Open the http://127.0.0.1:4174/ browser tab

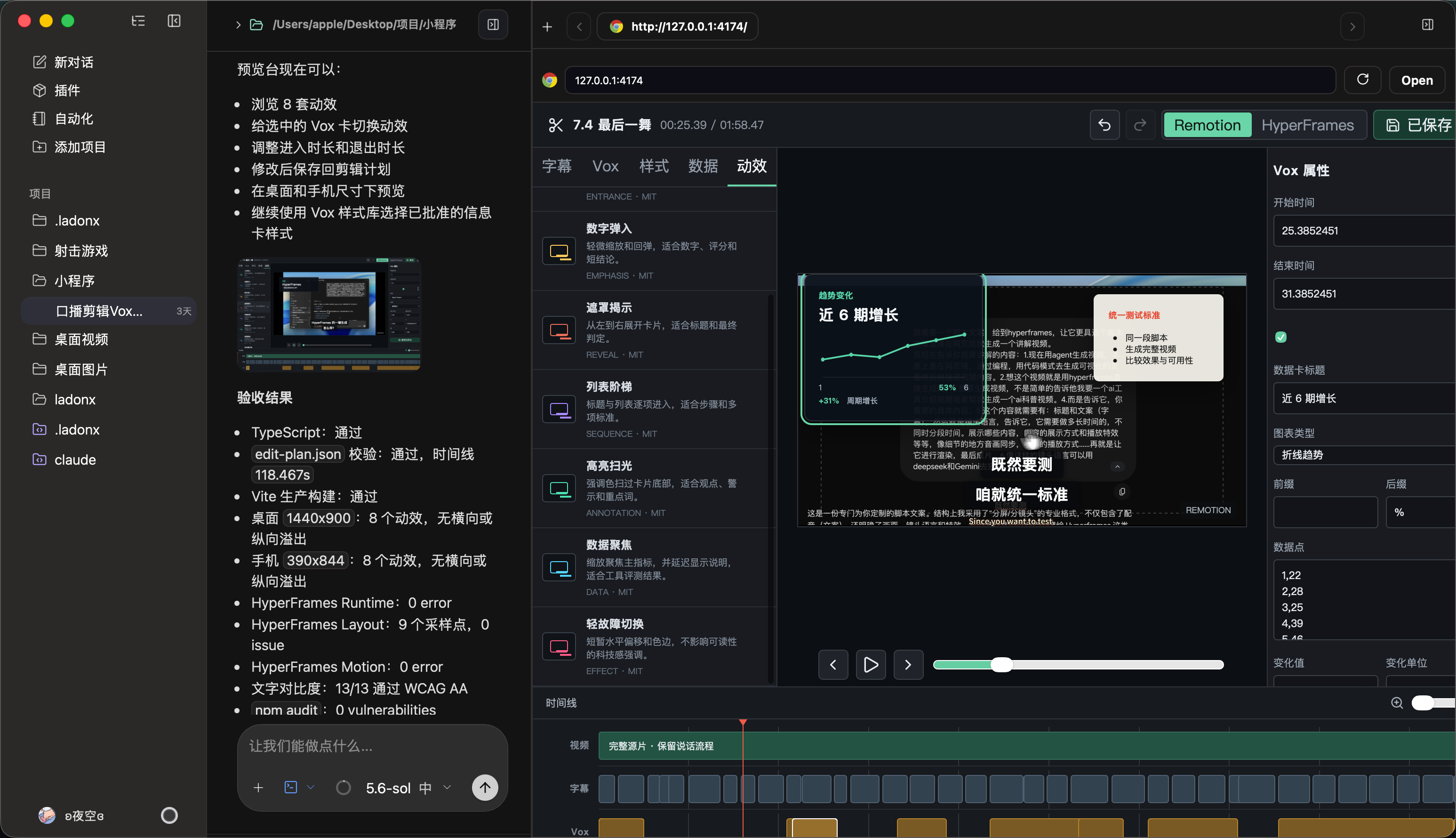678,26
